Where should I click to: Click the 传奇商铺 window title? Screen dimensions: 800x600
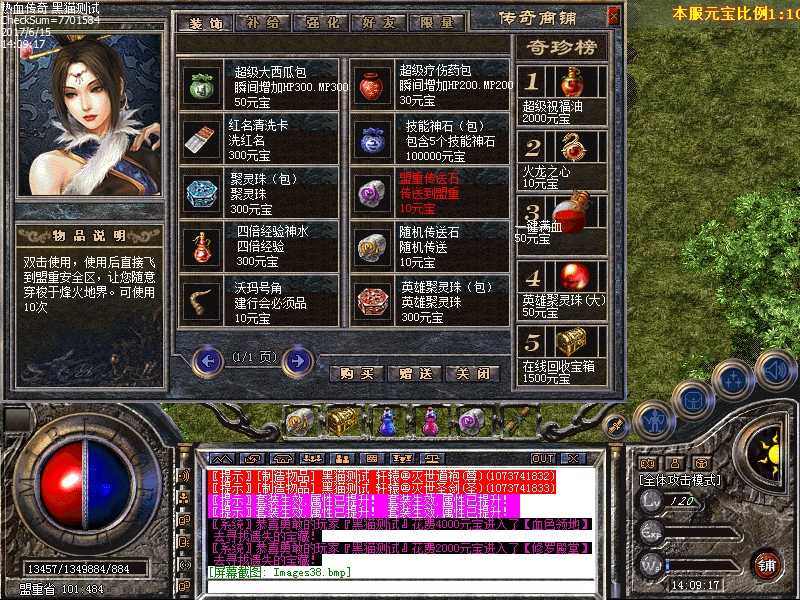[537, 18]
